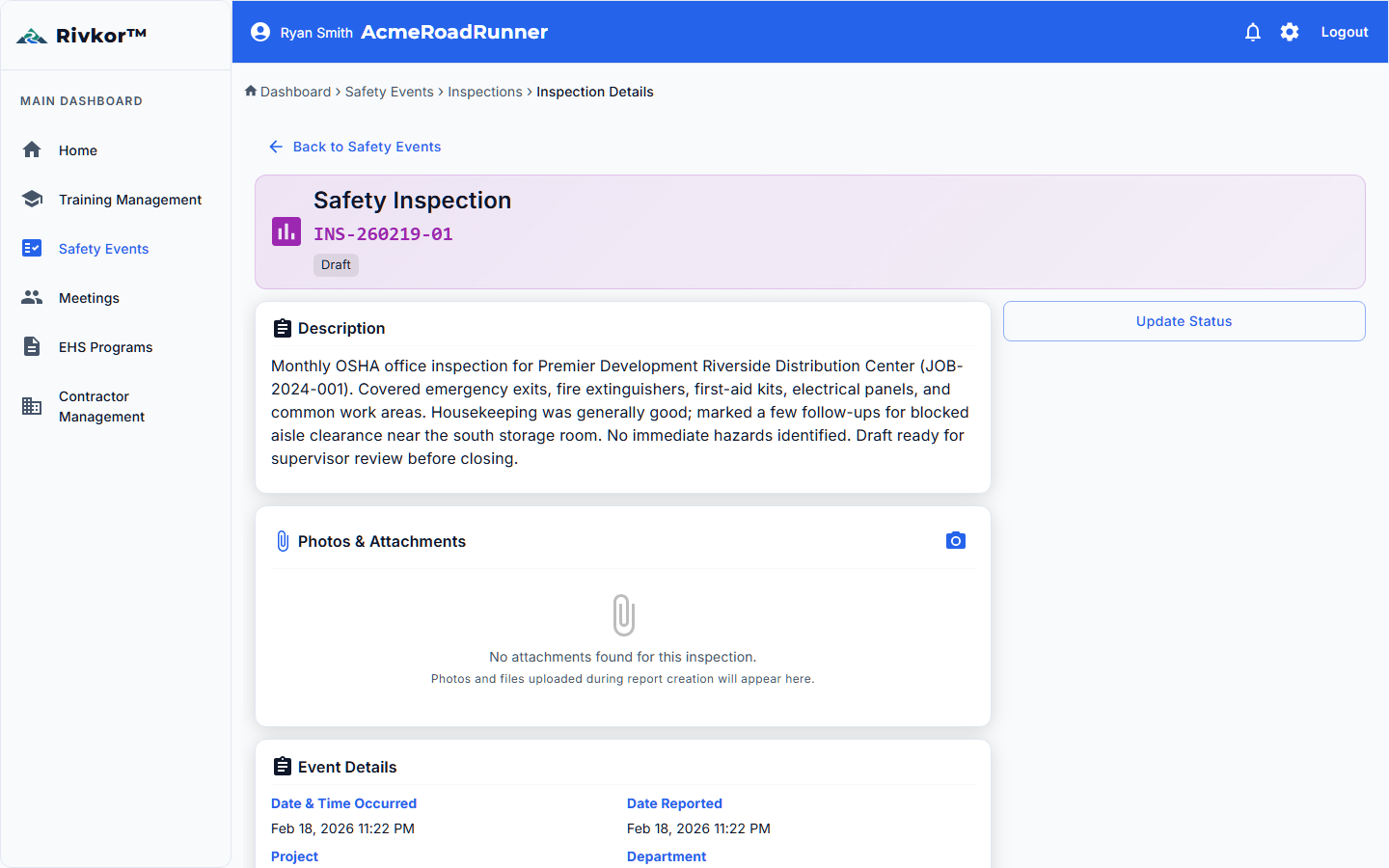Viewport: 1389px width, 868px height.
Task: Click the description paragraph text
Action: click(x=620, y=412)
